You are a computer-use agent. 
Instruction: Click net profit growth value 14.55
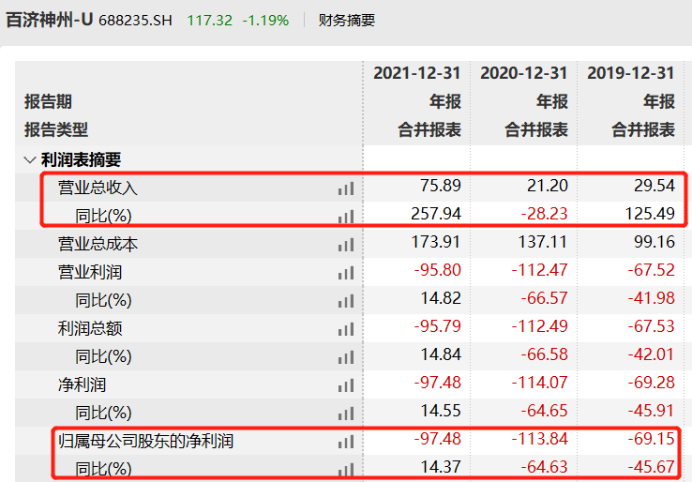[440, 410]
